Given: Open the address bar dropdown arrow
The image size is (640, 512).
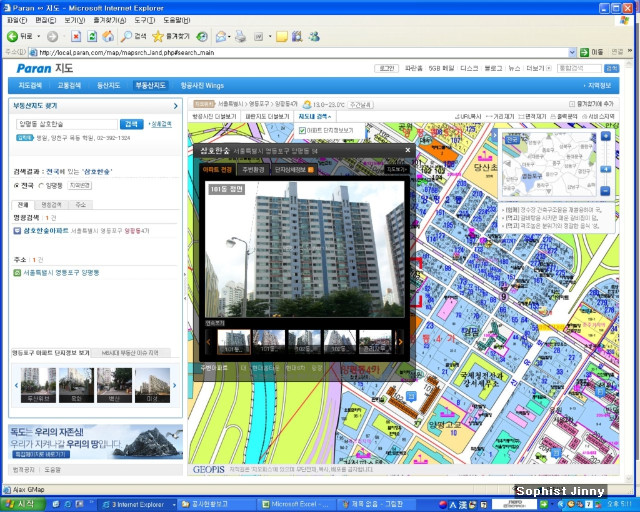Looking at the screenshot, I should pos(572,52).
